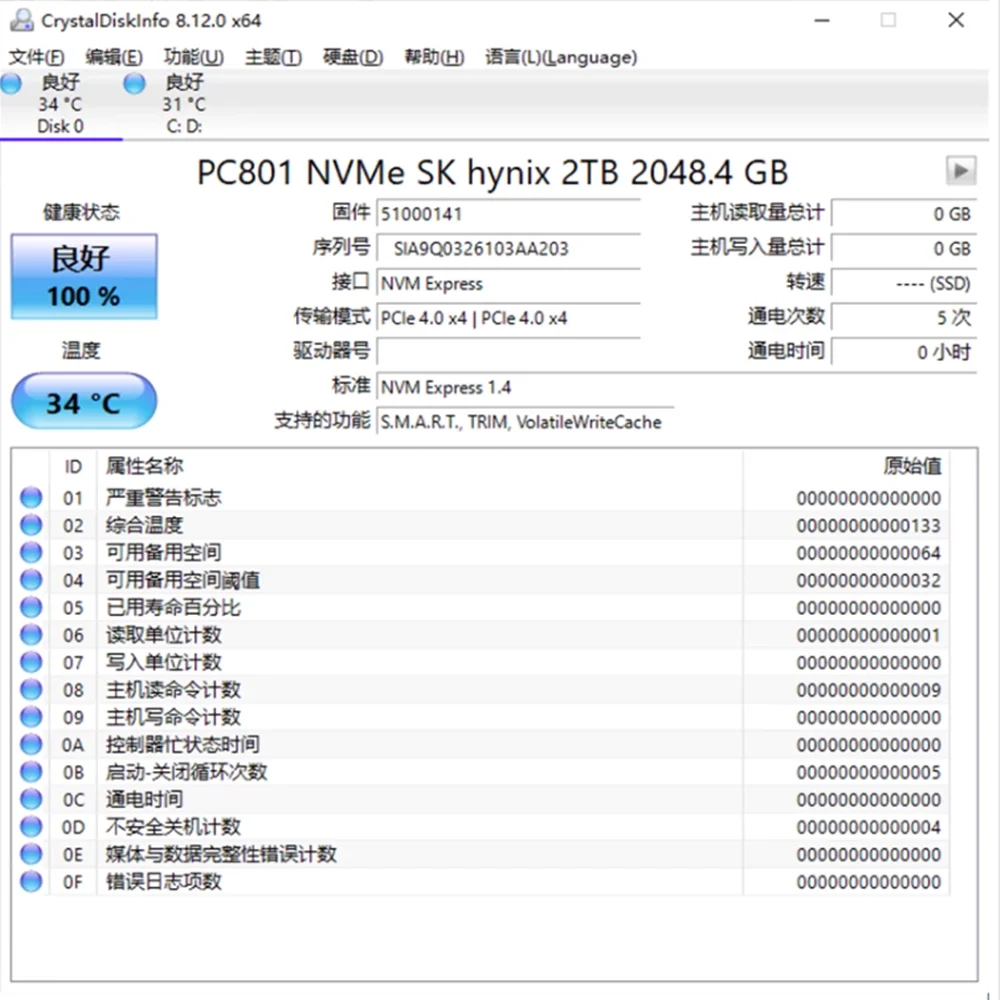Viewport: 1000px width, 1000px height.
Task: Click the blue health circle above C: D:
Action: pyautogui.click(x=133, y=84)
